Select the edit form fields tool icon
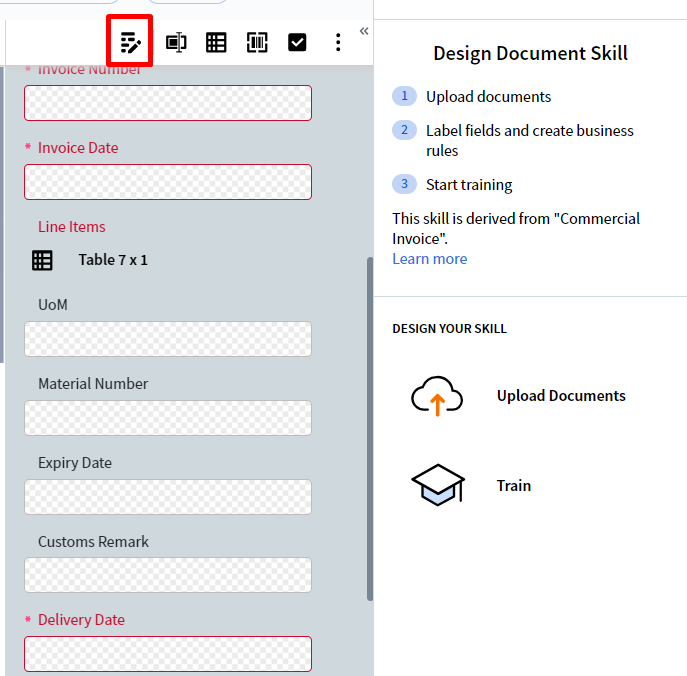 (130, 42)
